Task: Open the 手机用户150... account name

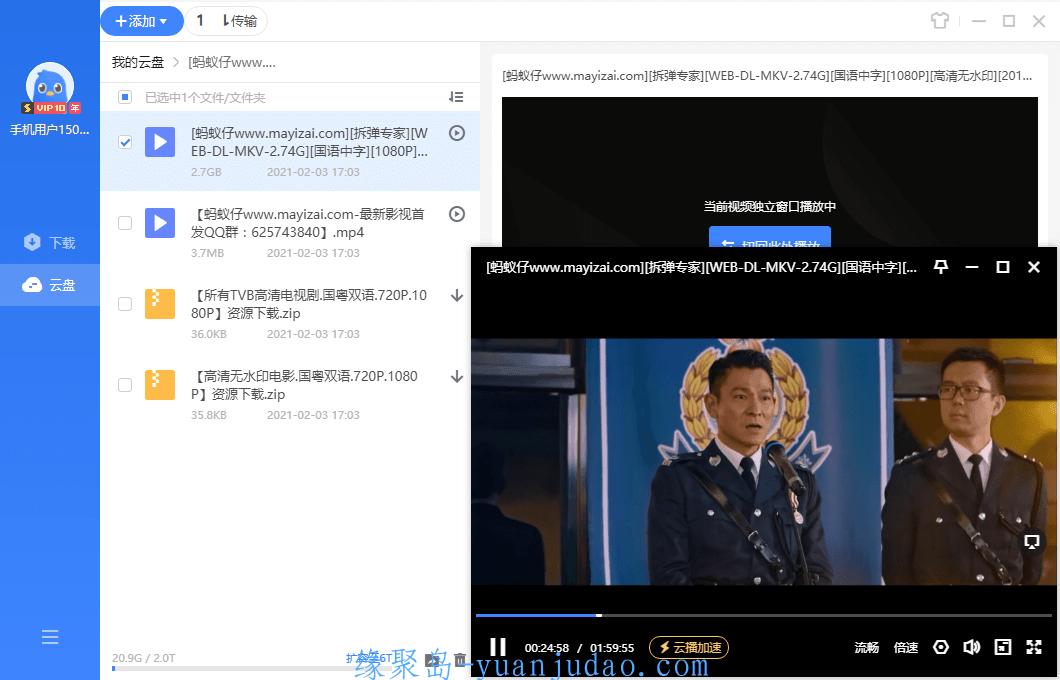Action: tap(50, 130)
